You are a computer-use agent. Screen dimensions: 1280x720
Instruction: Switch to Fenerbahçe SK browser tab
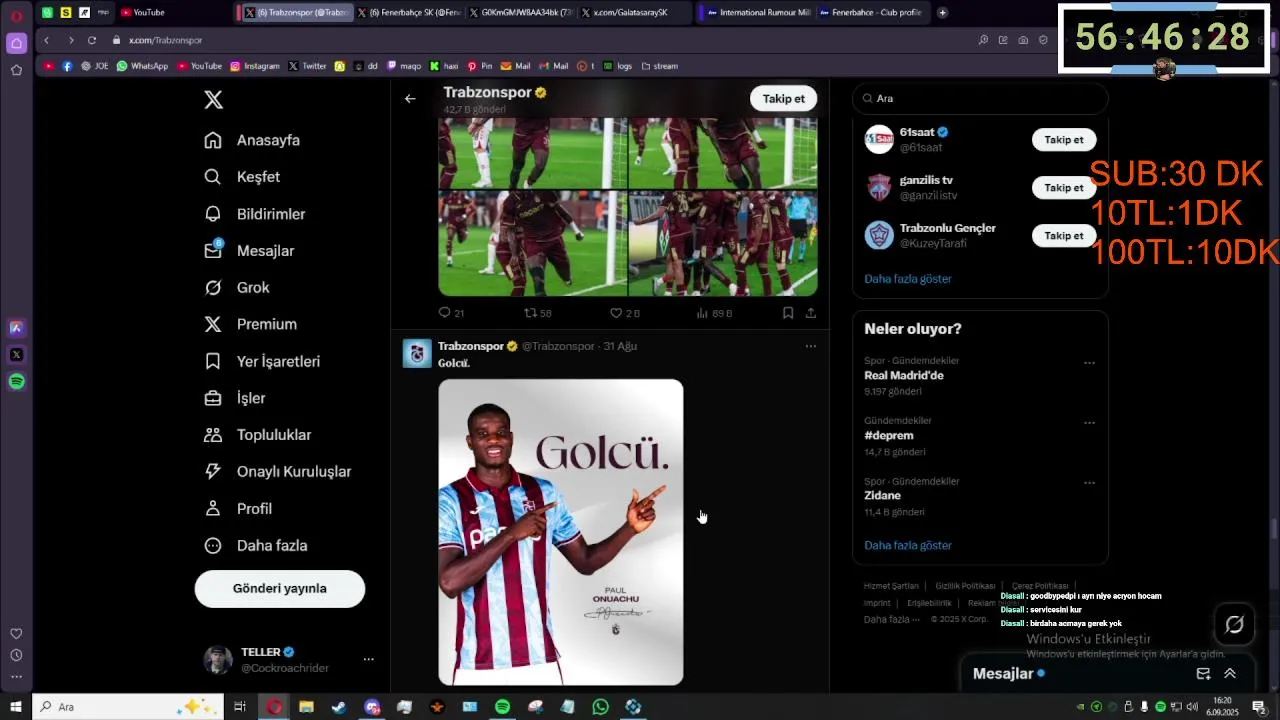click(x=412, y=13)
